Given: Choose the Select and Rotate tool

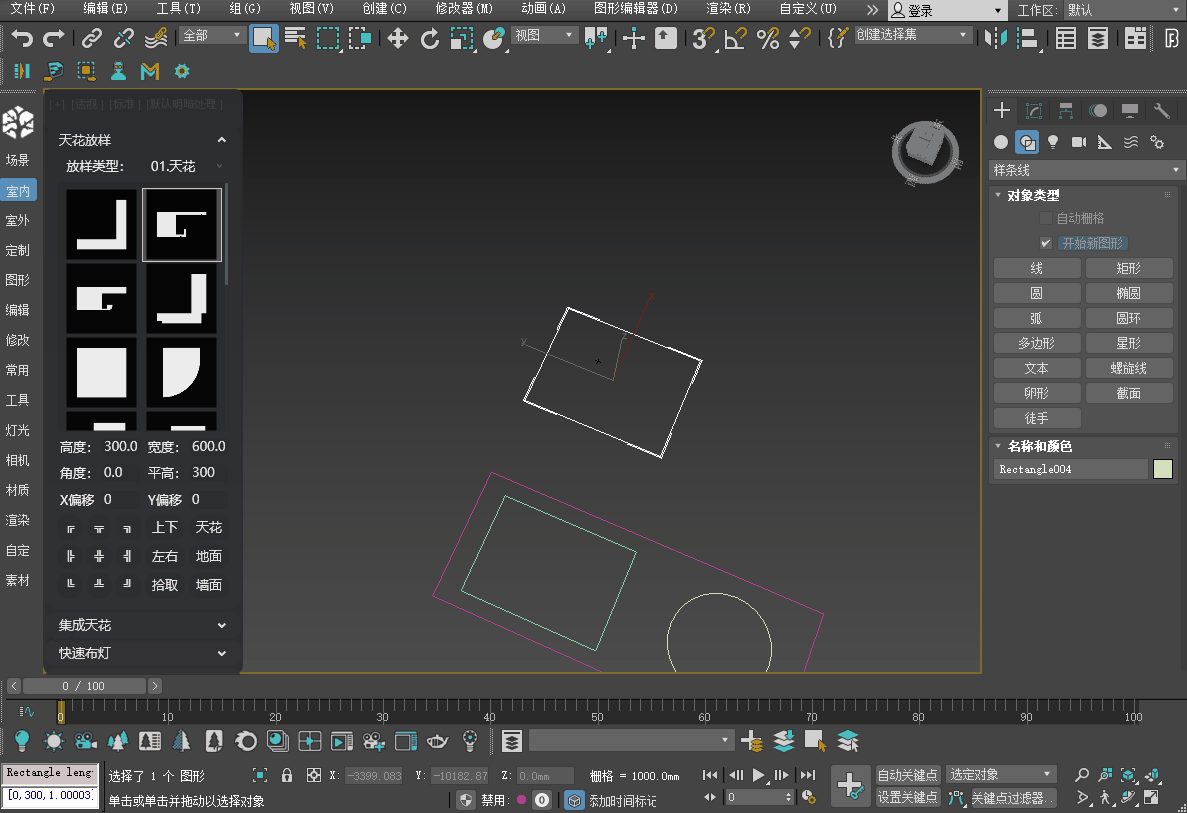Looking at the screenshot, I should pyautogui.click(x=429, y=38).
